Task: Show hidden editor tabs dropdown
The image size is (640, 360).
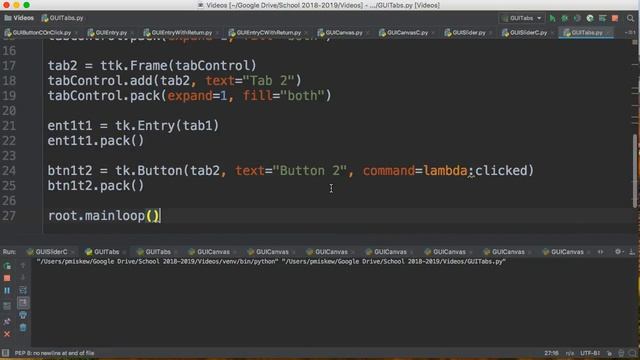Action: [x=630, y=32]
